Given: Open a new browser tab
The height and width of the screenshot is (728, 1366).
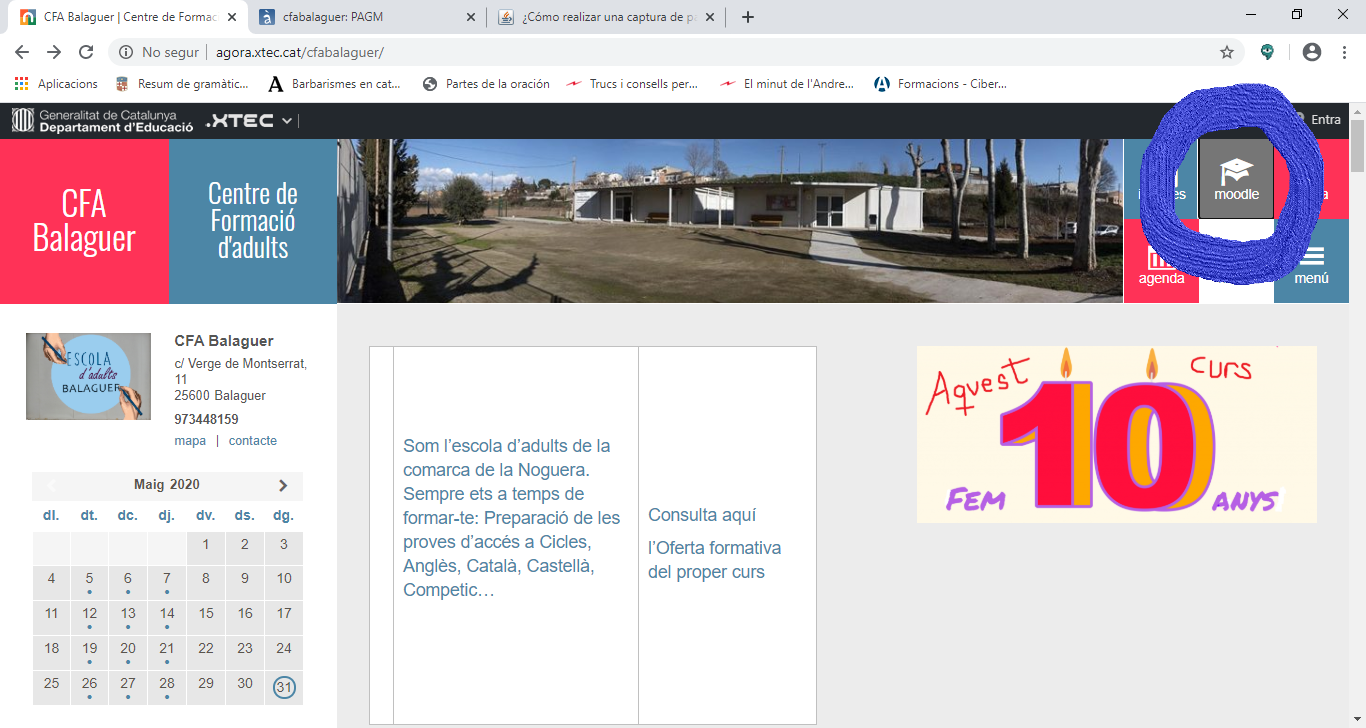Looking at the screenshot, I should click(748, 17).
